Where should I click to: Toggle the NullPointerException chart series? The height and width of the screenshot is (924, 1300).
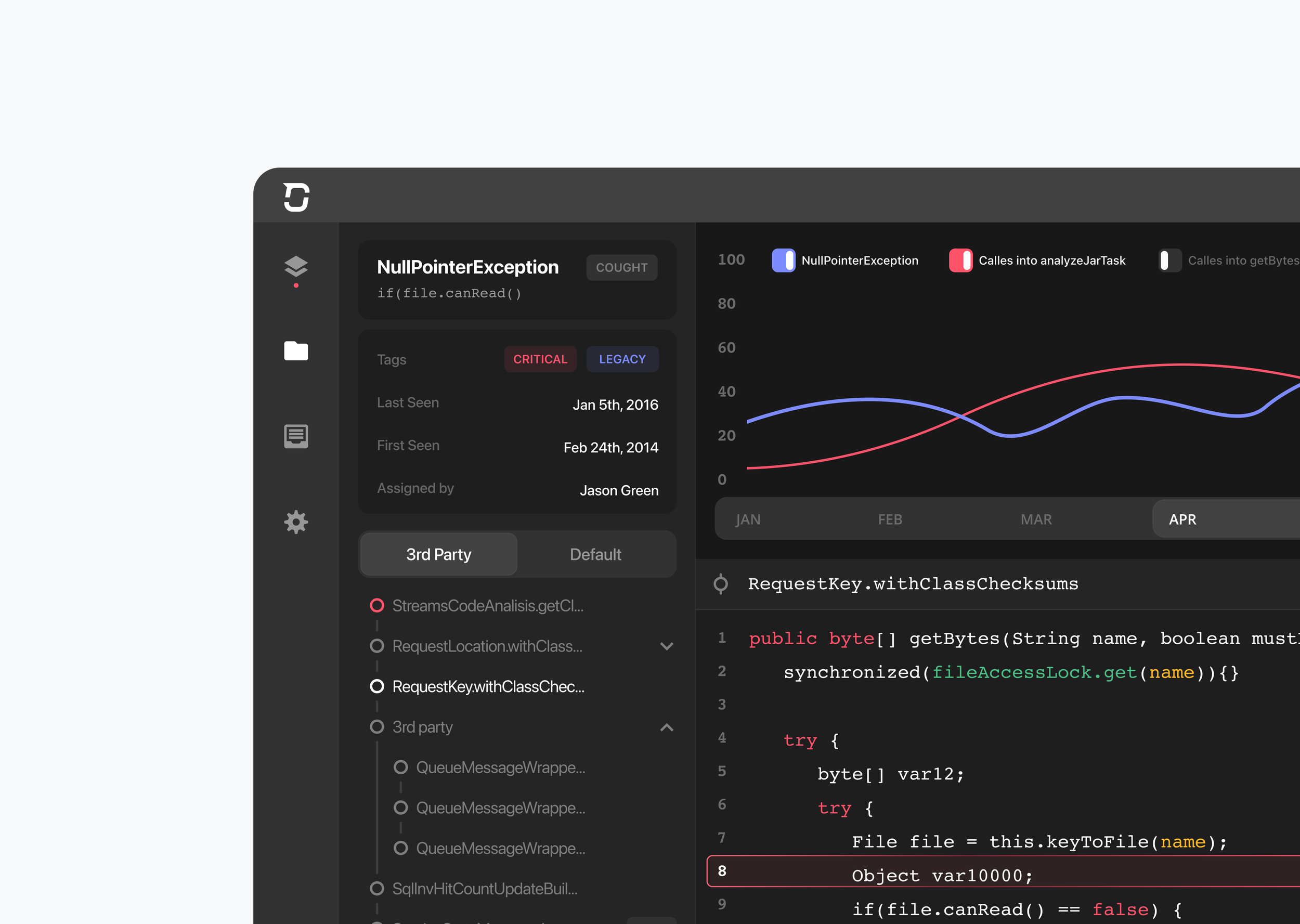(x=784, y=261)
